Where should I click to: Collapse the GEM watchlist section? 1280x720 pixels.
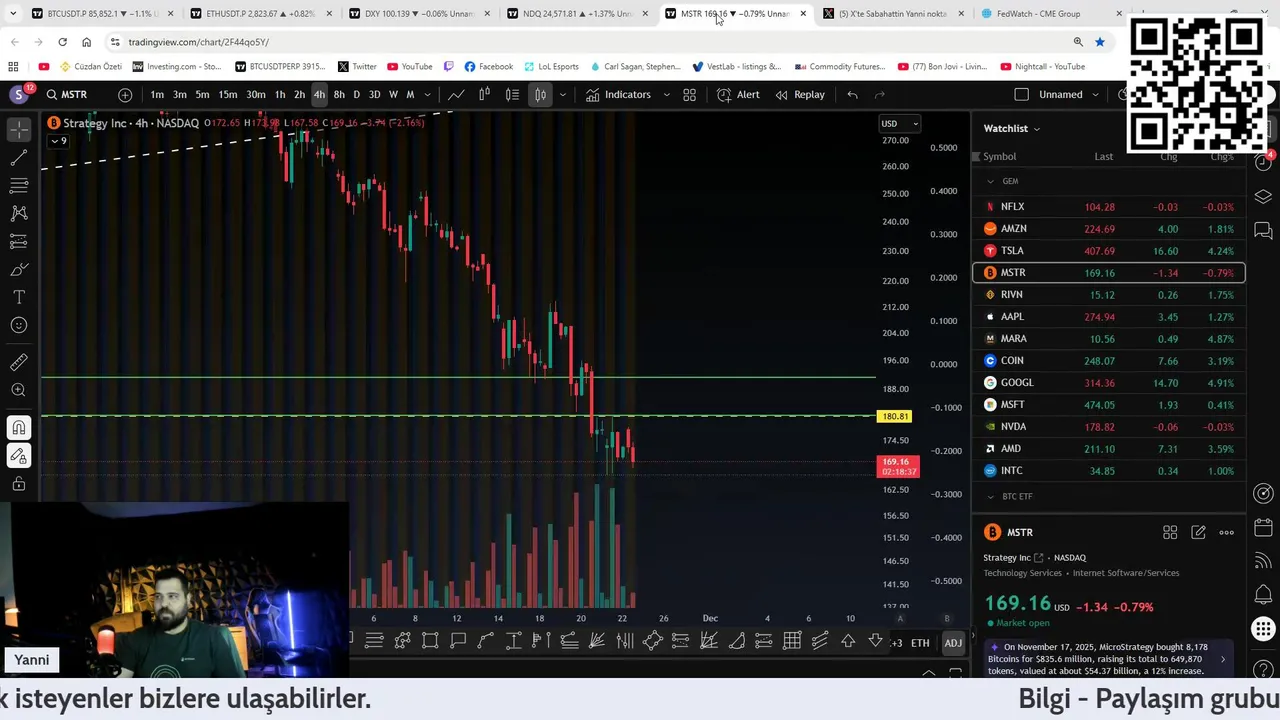pos(990,181)
